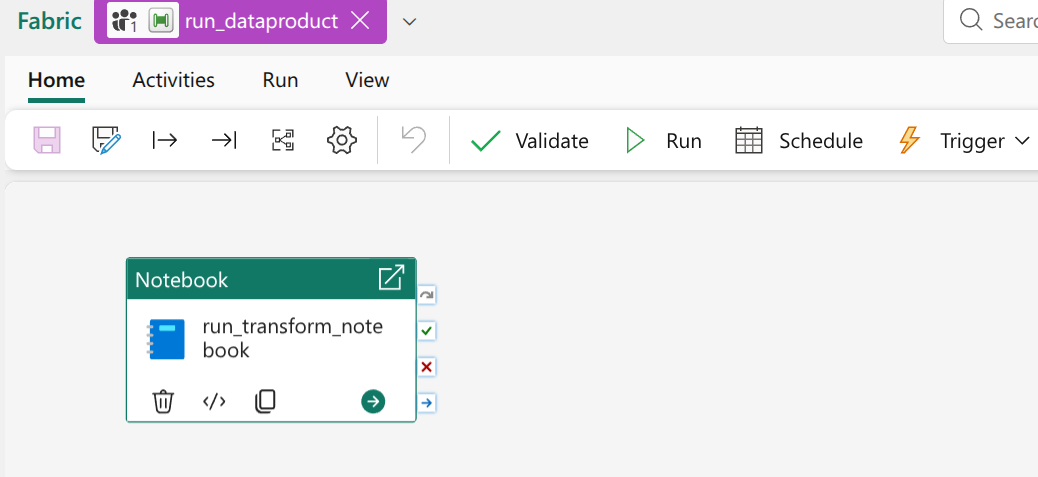Click the Undo arrow icon
Viewport: 1038px width, 477px height.
(414, 140)
